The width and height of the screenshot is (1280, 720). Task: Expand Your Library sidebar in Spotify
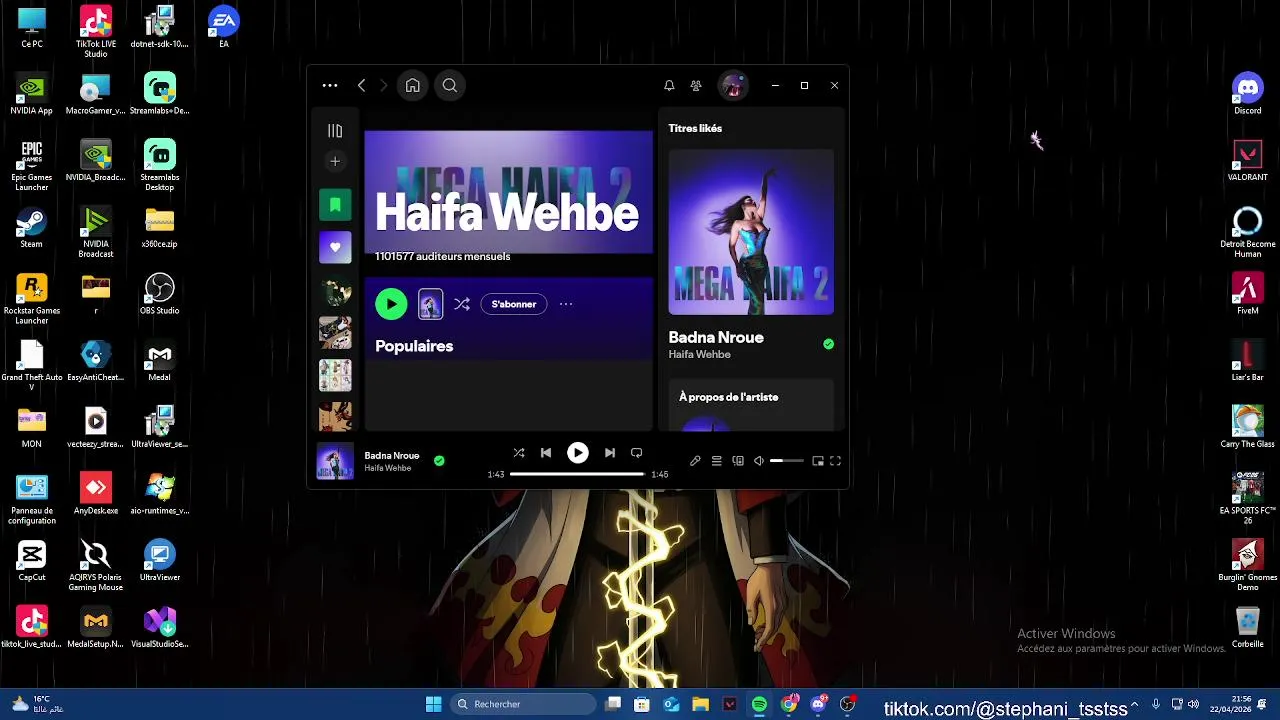coord(335,131)
